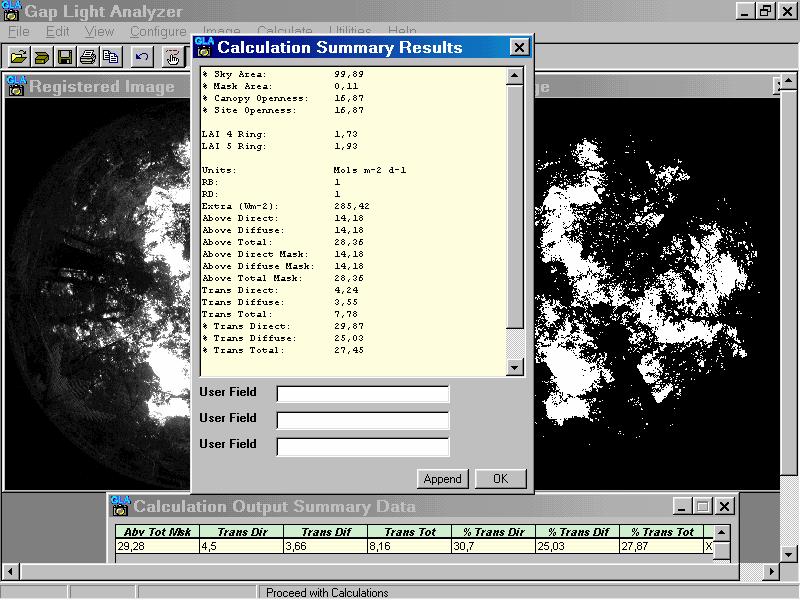
Task: Click the "Abv Tot Msk" column header
Action: click(x=157, y=532)
